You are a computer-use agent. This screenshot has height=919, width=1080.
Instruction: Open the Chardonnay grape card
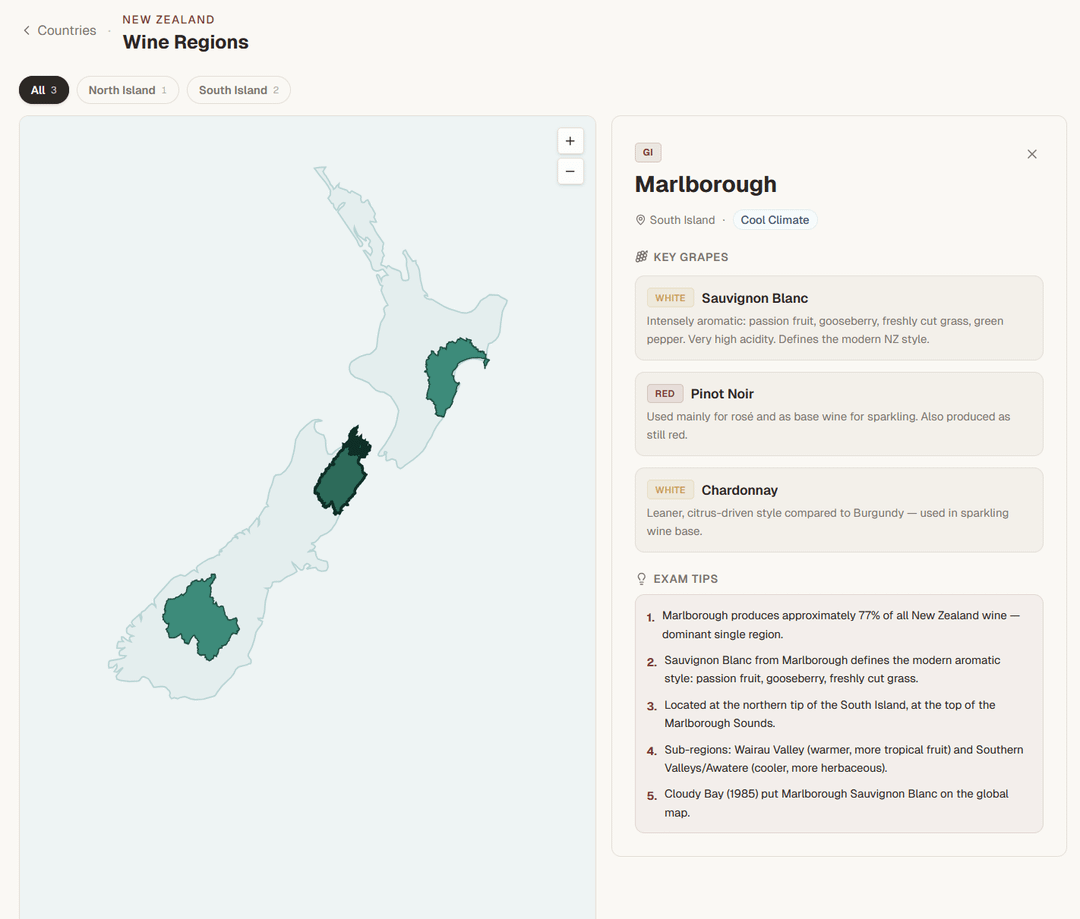click(838, 510)
